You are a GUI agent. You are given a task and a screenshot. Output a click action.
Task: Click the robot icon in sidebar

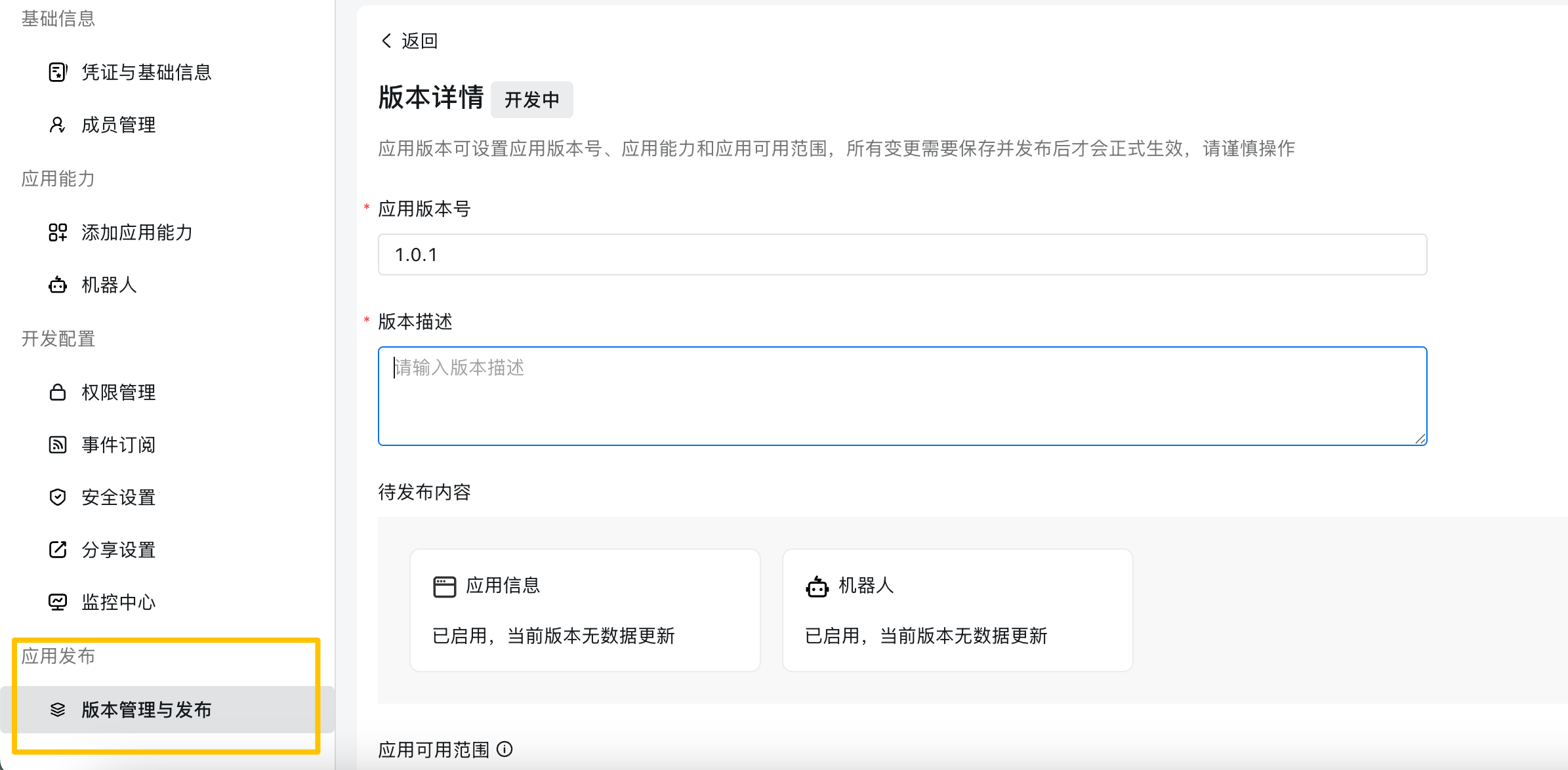point(58,285)
